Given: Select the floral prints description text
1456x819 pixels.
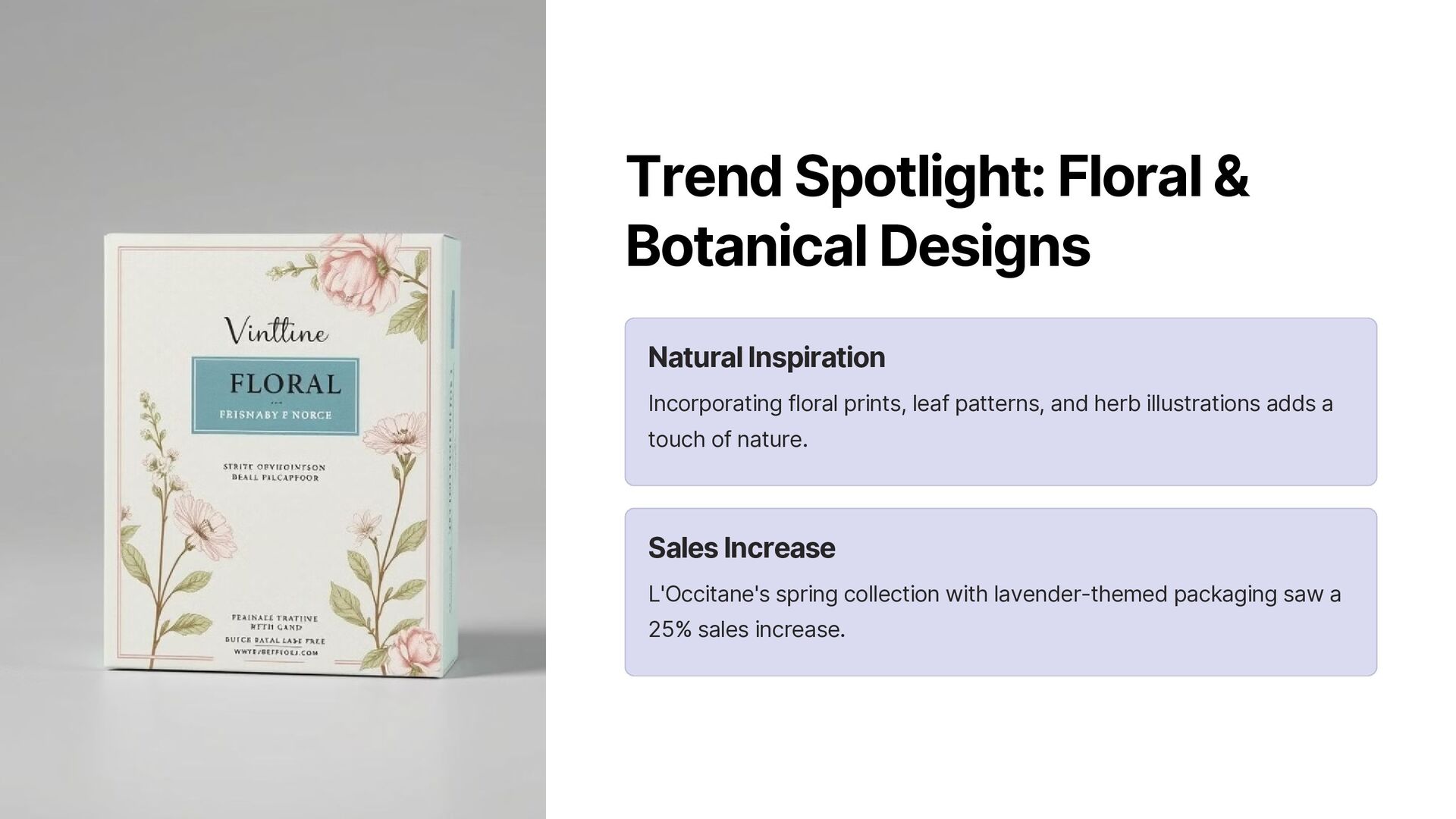Looking at the screenshot, I should pos(990,421).
